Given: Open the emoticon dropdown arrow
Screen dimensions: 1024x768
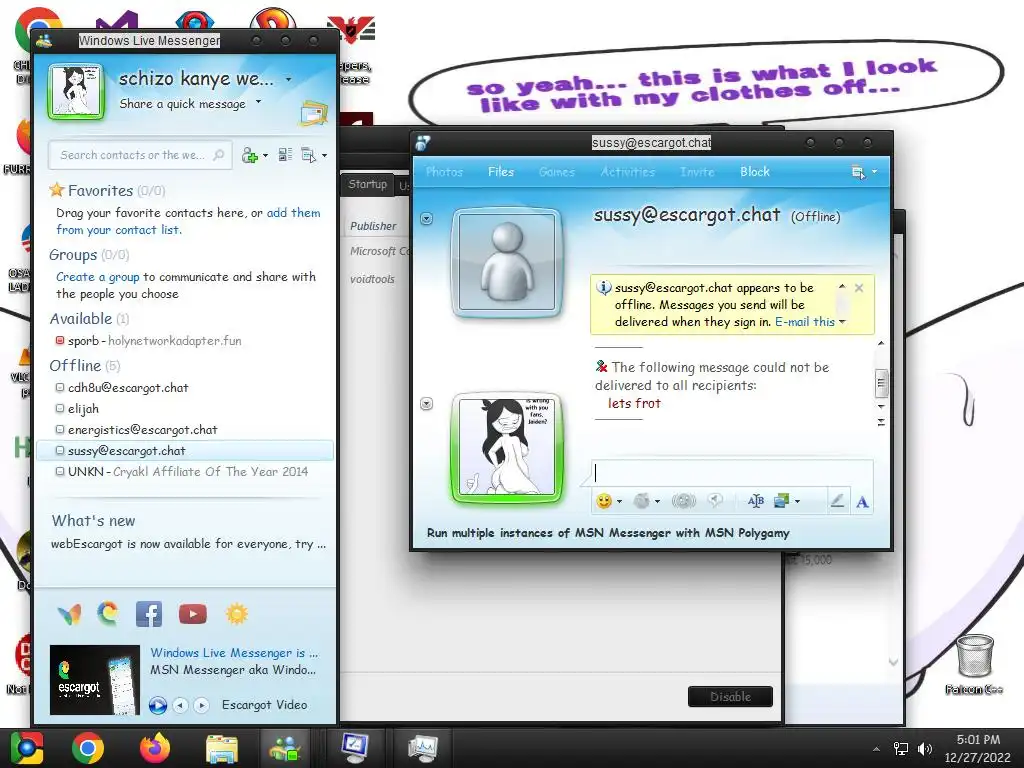Looking at the screenshot, I should coord(619,502).
